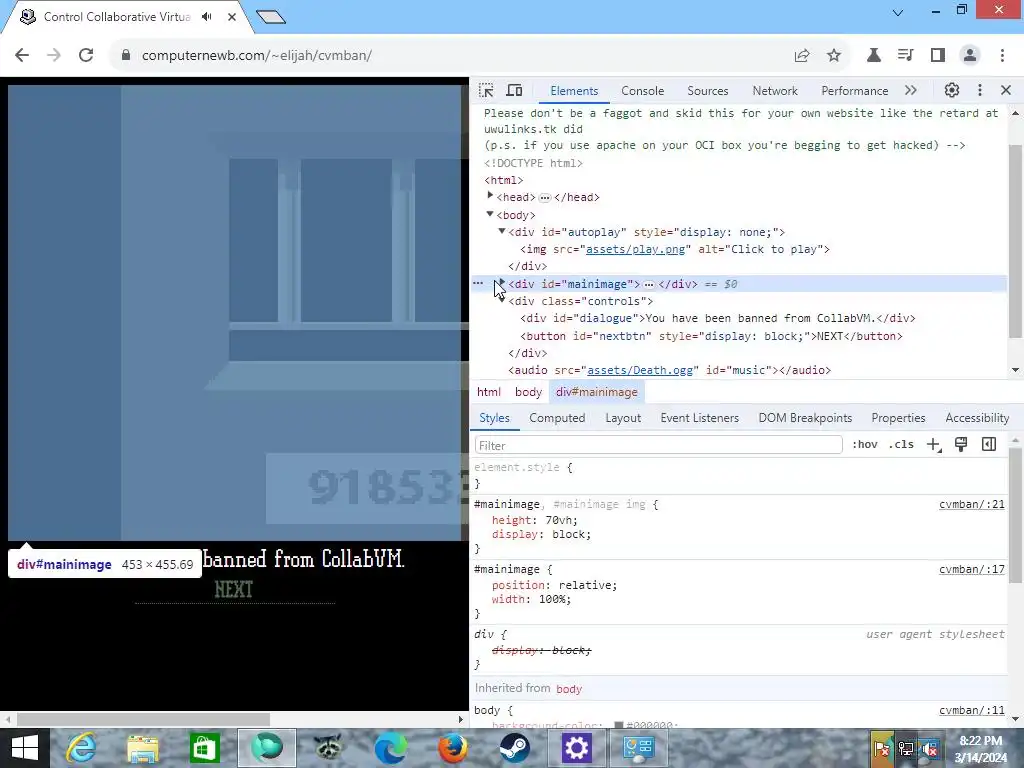Screen dimensions: 1024x768
Task: Bookmark this page with star icon
Action: coord(834,56)
